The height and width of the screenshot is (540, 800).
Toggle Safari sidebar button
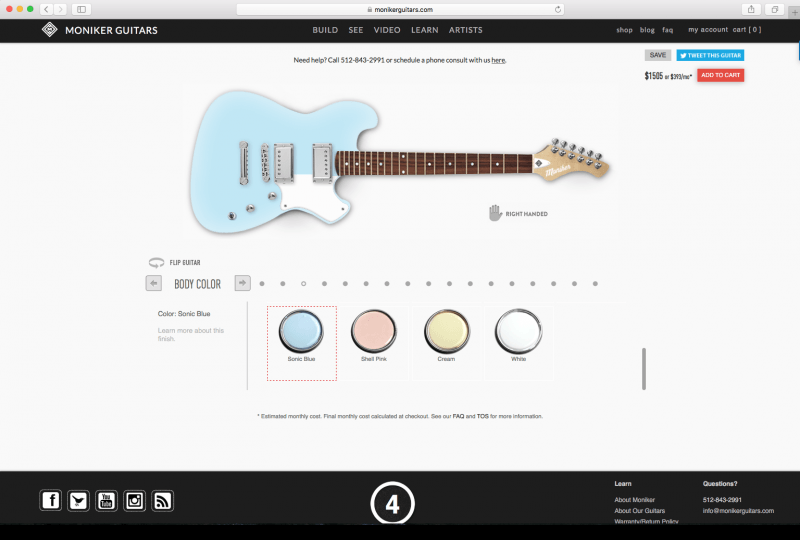pyautogui.click(x=82, y=9)
